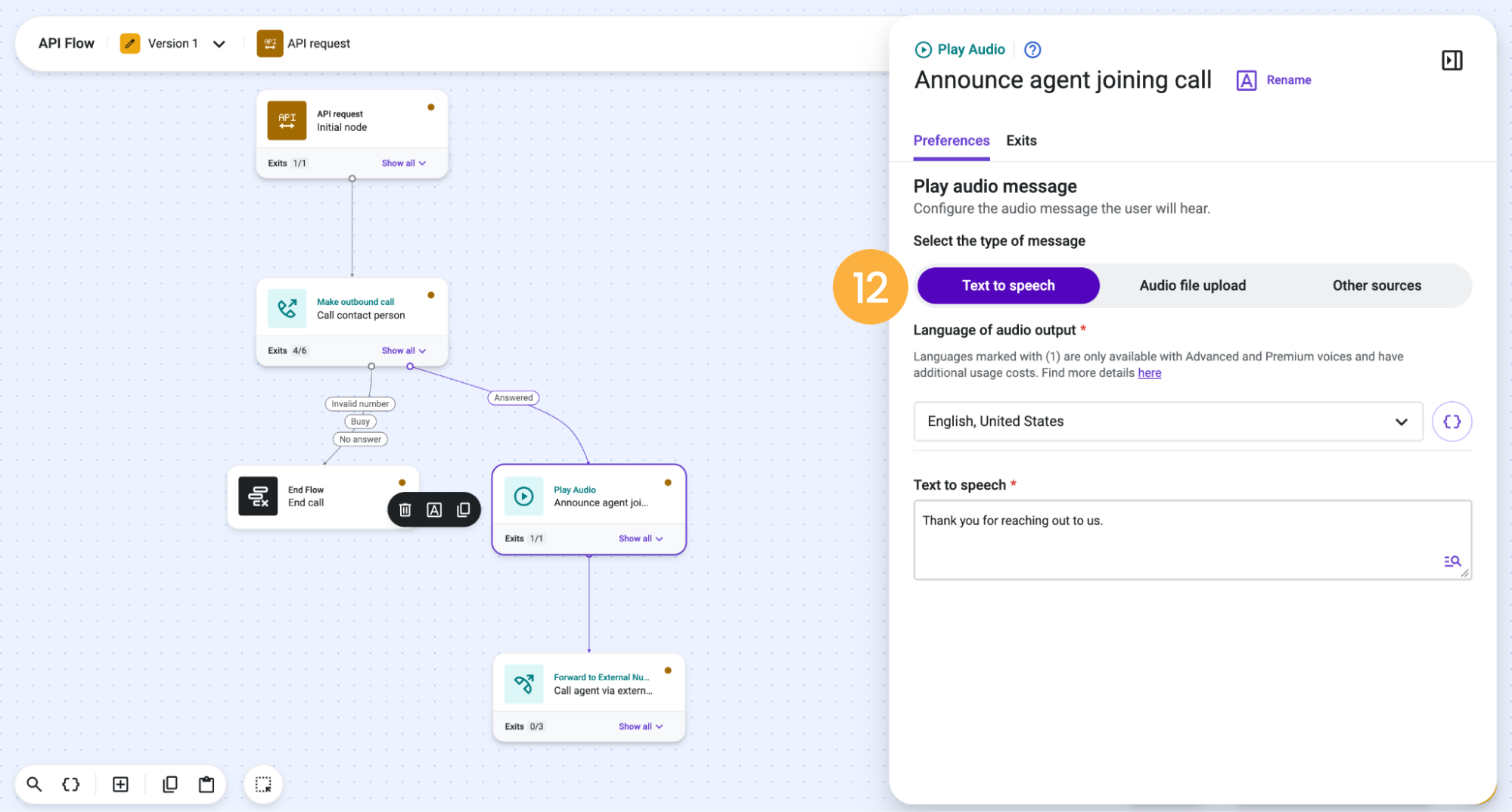Switch to the Exits tab
The width and height of the screenshot is (1512, 812).
pyautogui.click(x=1021, y=141)
